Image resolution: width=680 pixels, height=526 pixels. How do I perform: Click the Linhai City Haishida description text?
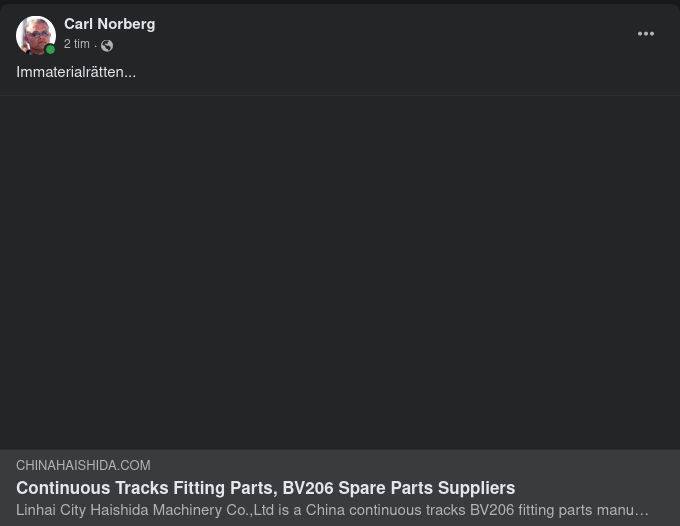coord(332,510)
